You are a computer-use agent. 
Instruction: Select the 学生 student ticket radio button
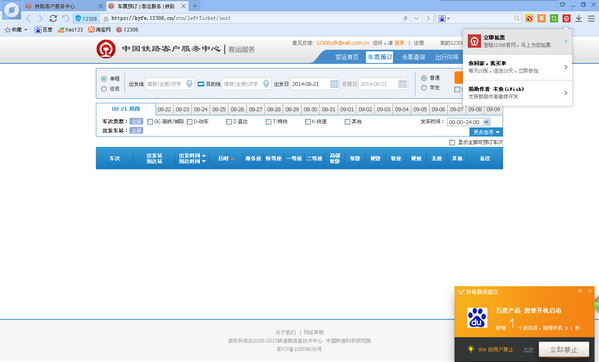424,88
